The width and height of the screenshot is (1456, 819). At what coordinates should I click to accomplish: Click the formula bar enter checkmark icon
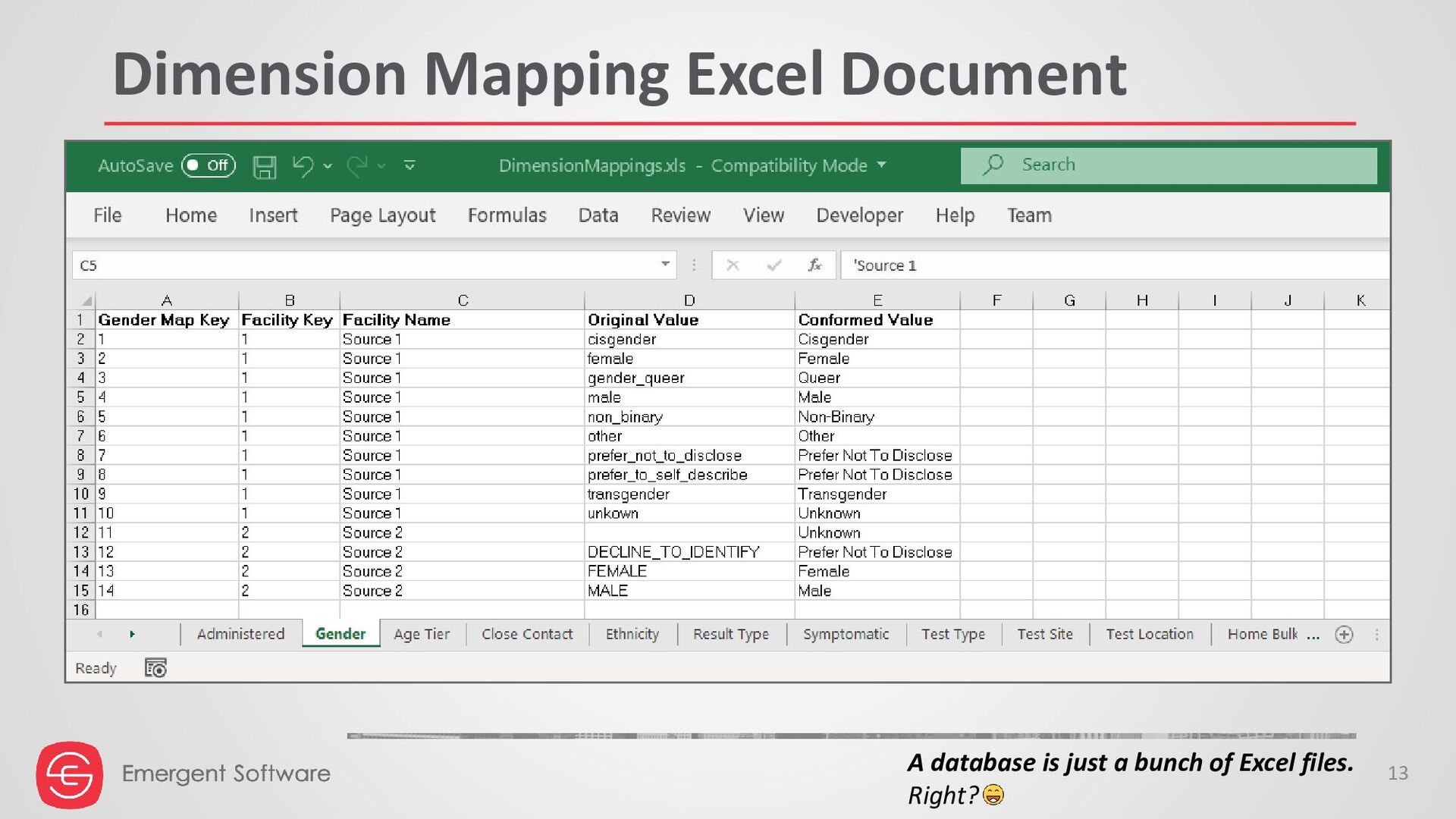[773, 265]
